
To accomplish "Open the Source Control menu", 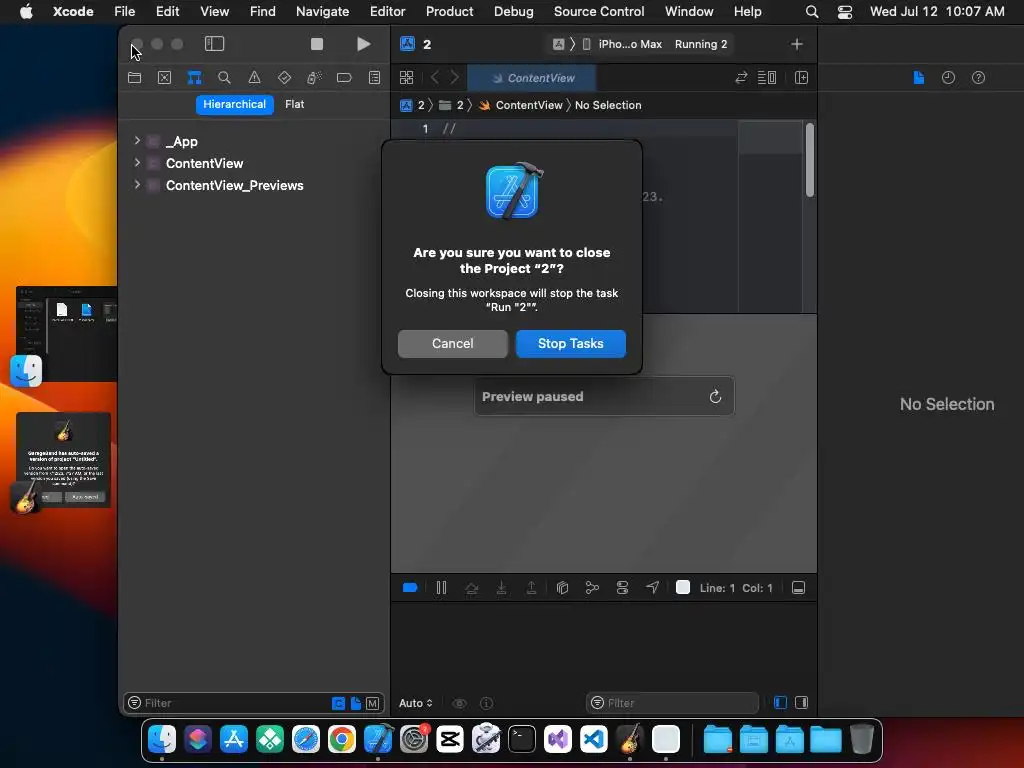I will coord(599,11).
